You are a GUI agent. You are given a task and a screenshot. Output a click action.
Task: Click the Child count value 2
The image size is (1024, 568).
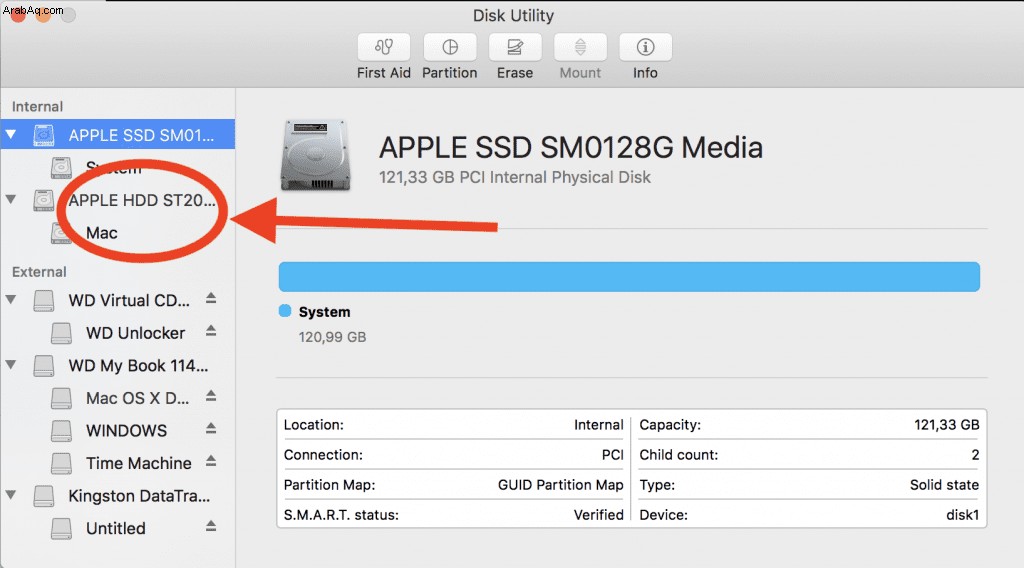pos(975,455)
